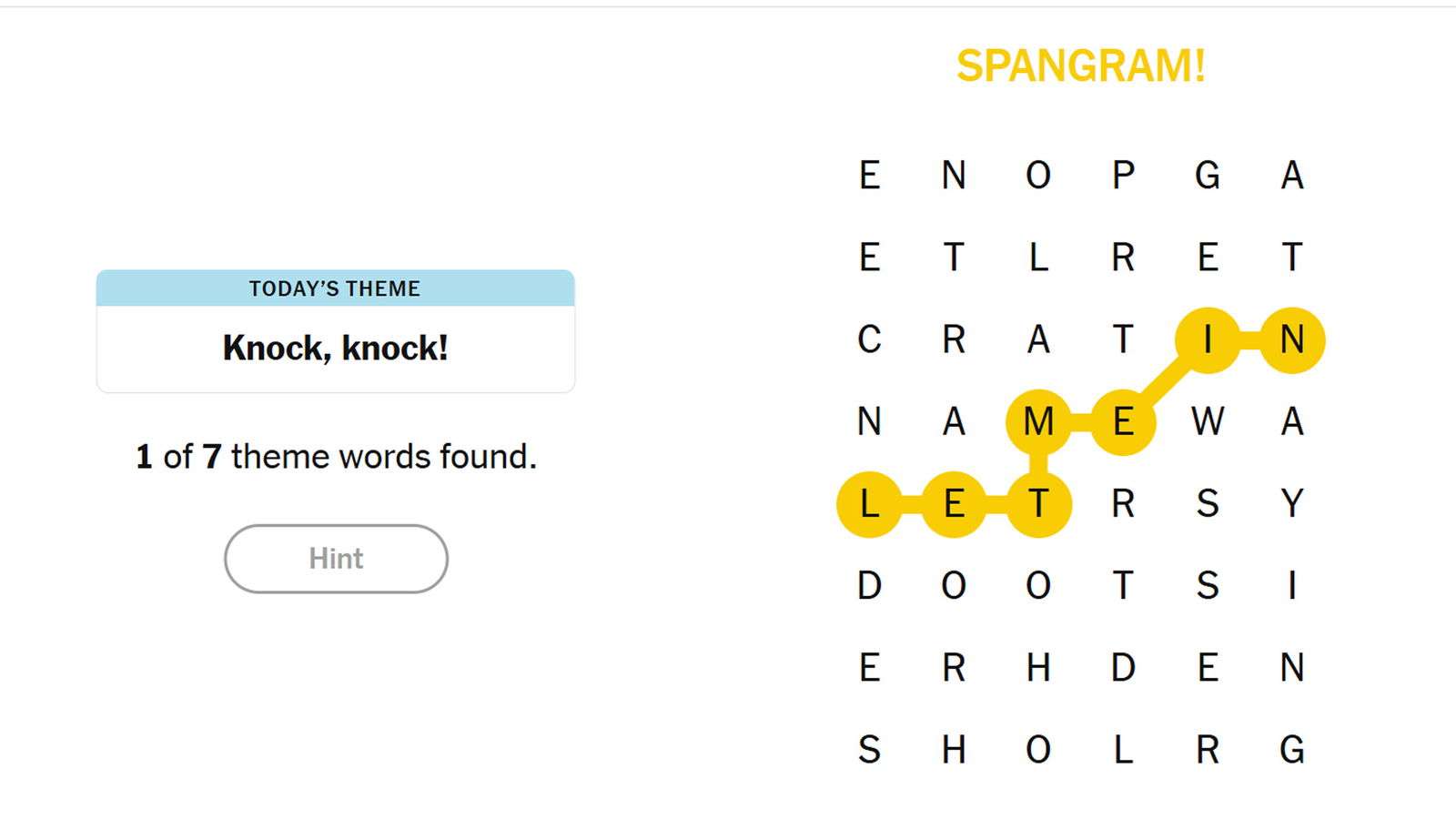The height and width of the screenshot is (819, 1456).
Task: Click the highlighted E beside the M tile
Action: point(1123,422)
